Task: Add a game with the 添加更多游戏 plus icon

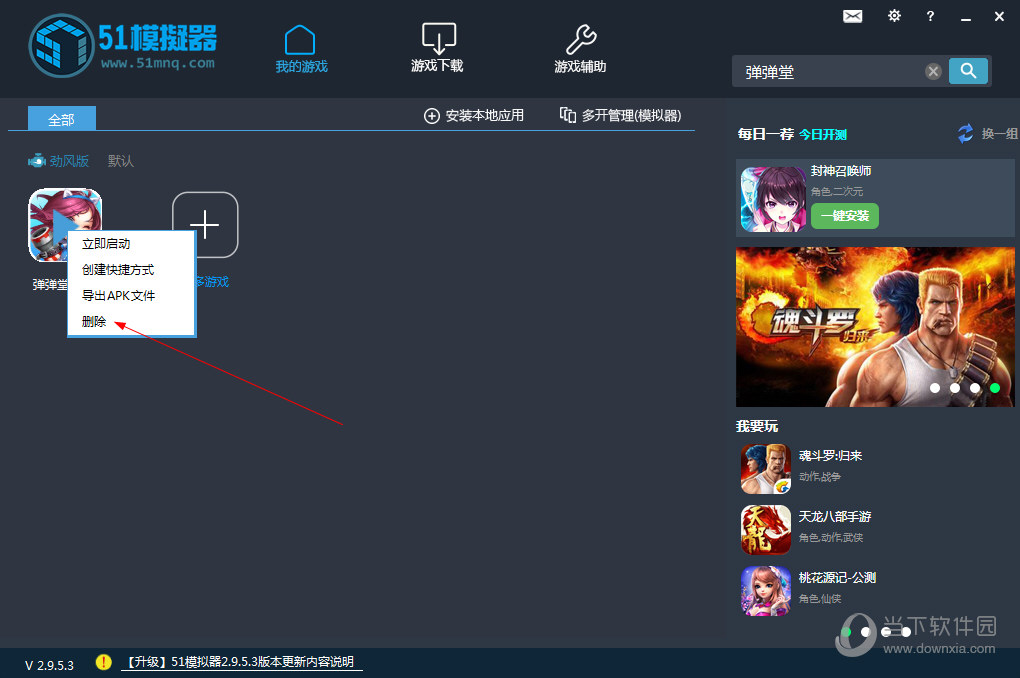Action: (x=205, y=224)
